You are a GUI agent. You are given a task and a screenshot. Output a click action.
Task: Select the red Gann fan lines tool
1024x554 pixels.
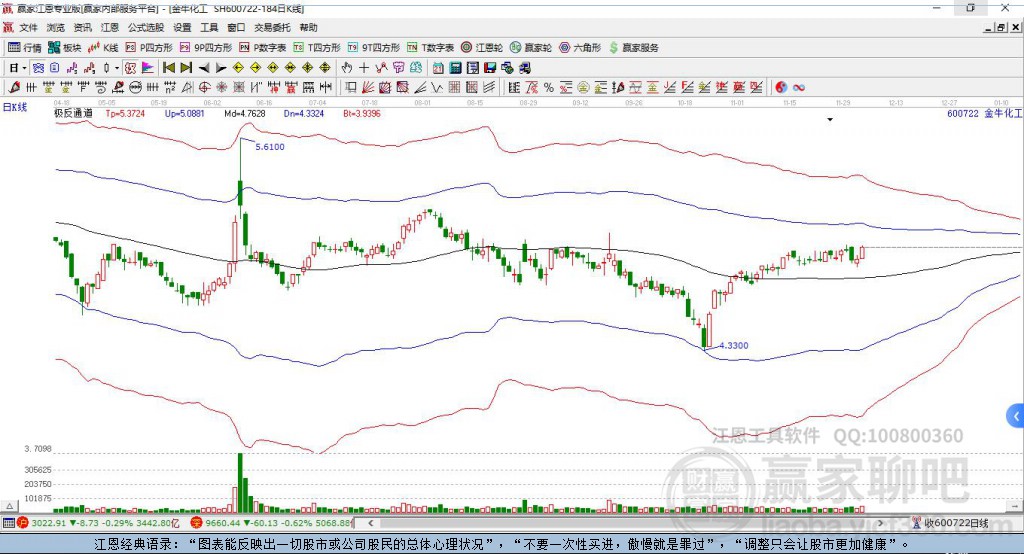click(370, 88)
